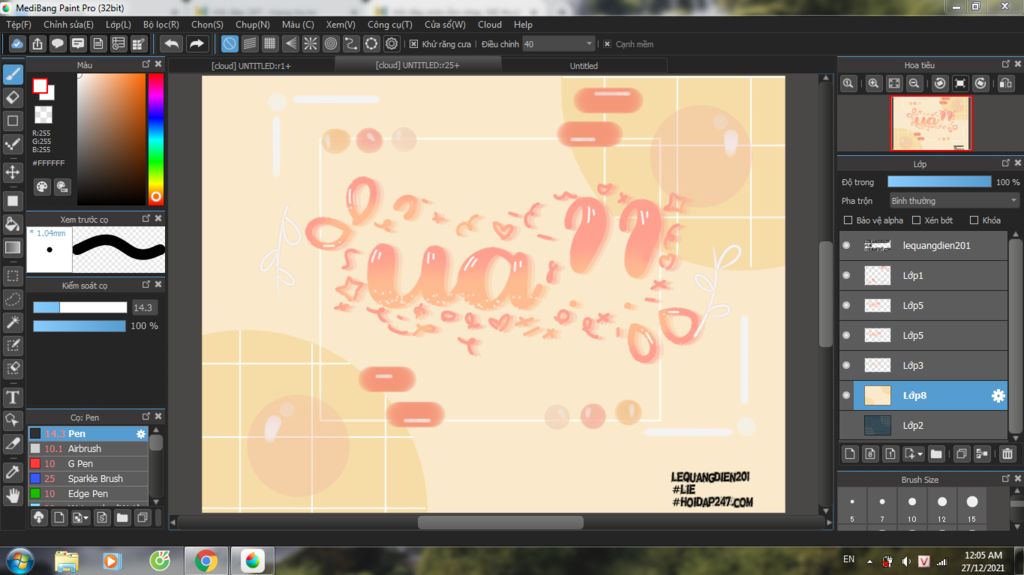Open the Bộ lọc(R) menu
Screen dimensions: 1024x575
pyautogui.click(x=161, y=24)
